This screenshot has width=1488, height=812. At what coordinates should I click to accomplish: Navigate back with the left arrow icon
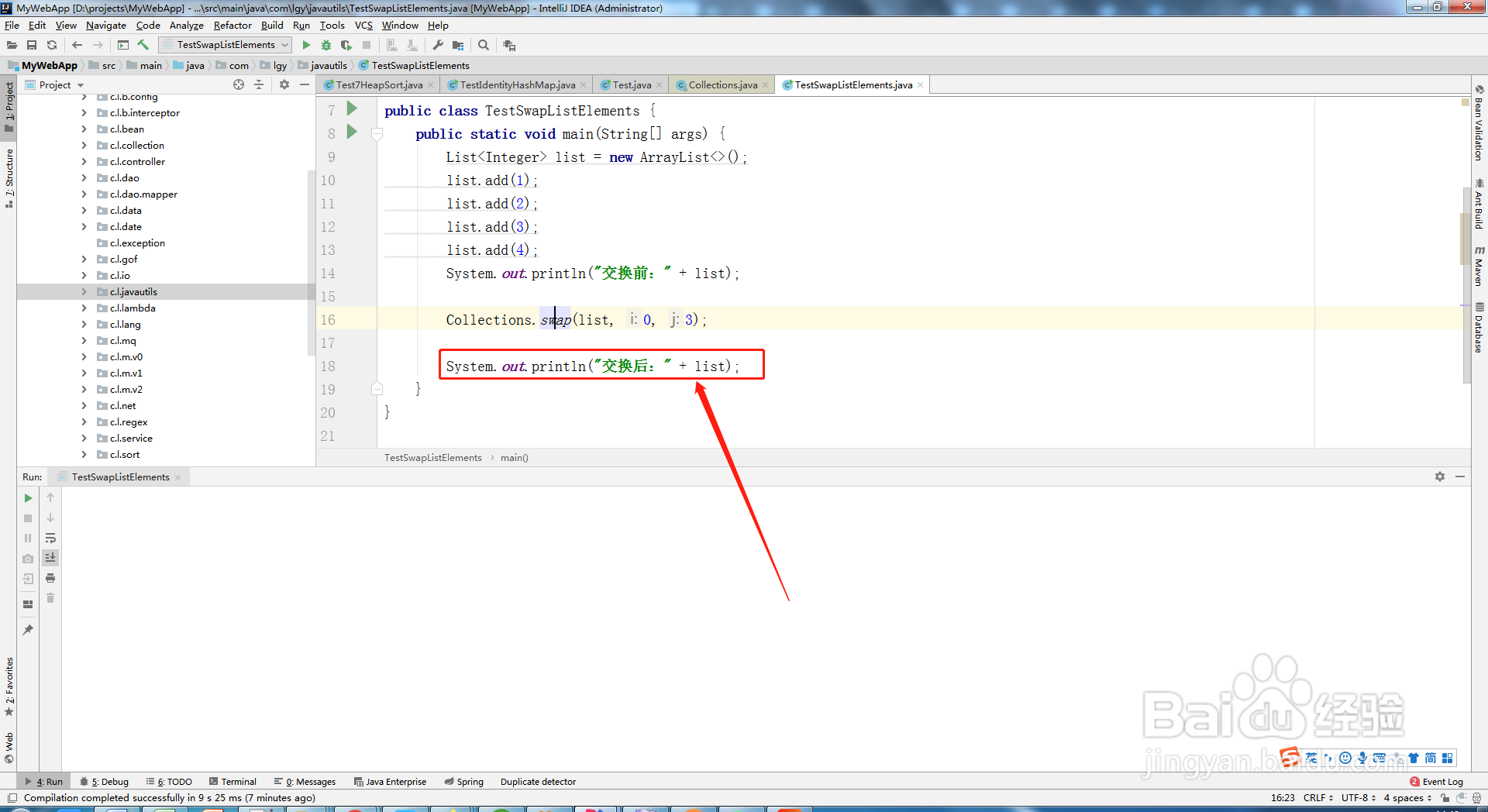(x=77, y=45)
